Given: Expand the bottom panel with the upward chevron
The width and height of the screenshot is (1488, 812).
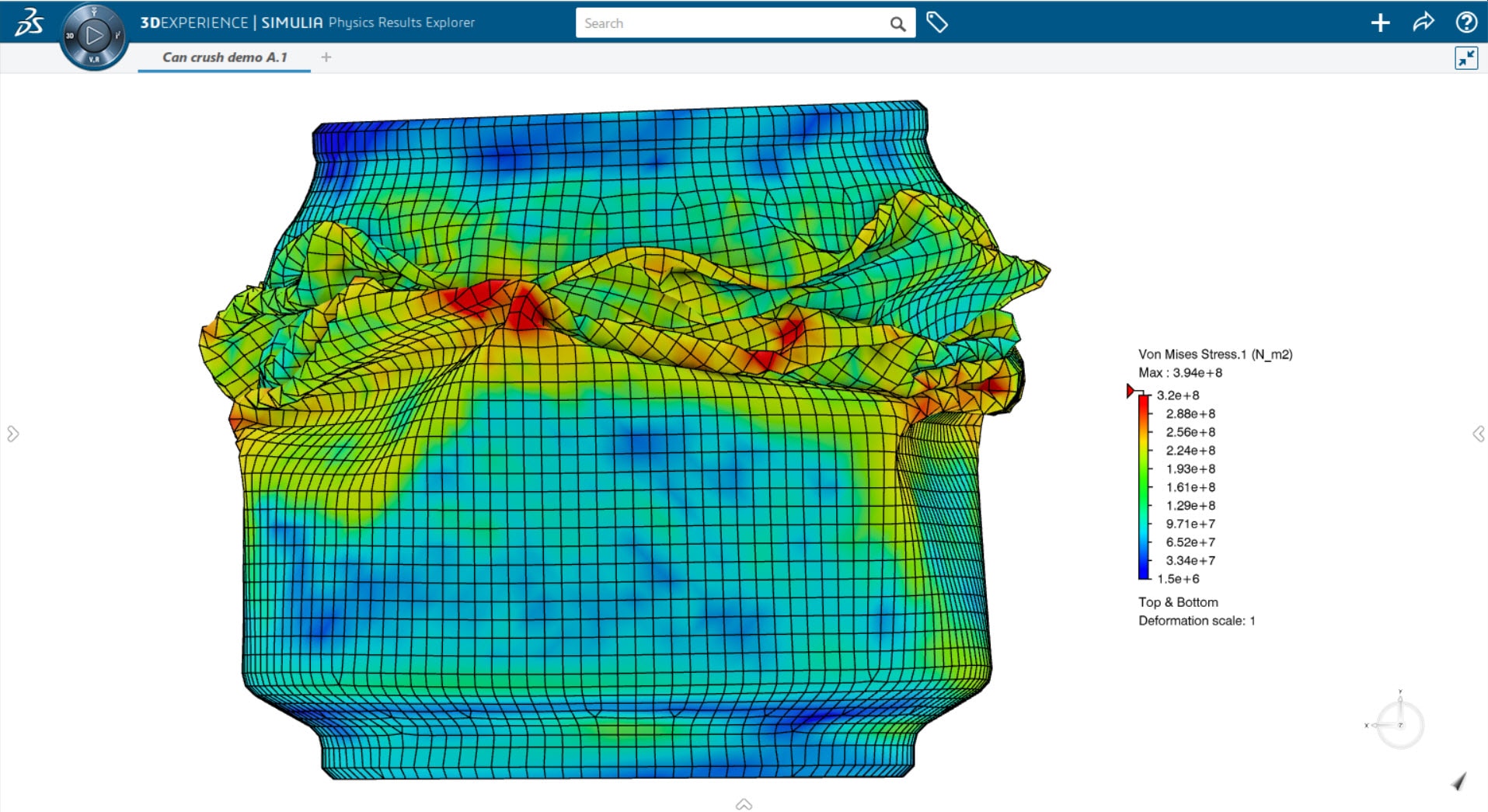Looking at the screenshot, I should 744,805.
